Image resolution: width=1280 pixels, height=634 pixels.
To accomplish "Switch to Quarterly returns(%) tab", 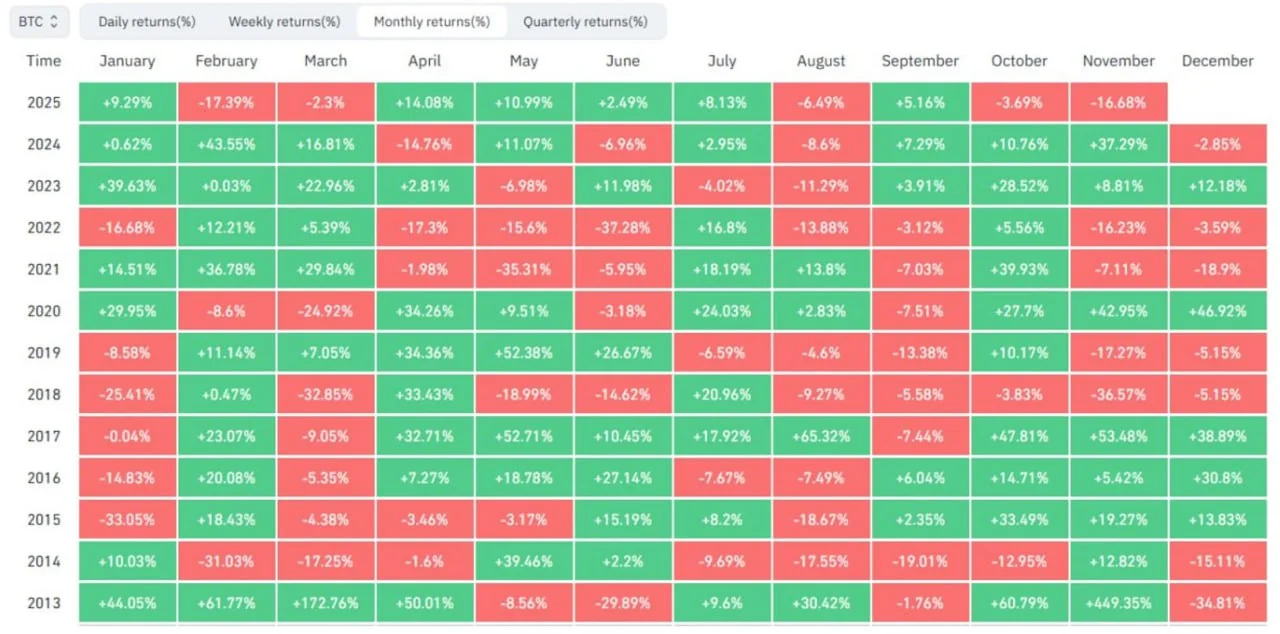I will click(x=585, y=21).
